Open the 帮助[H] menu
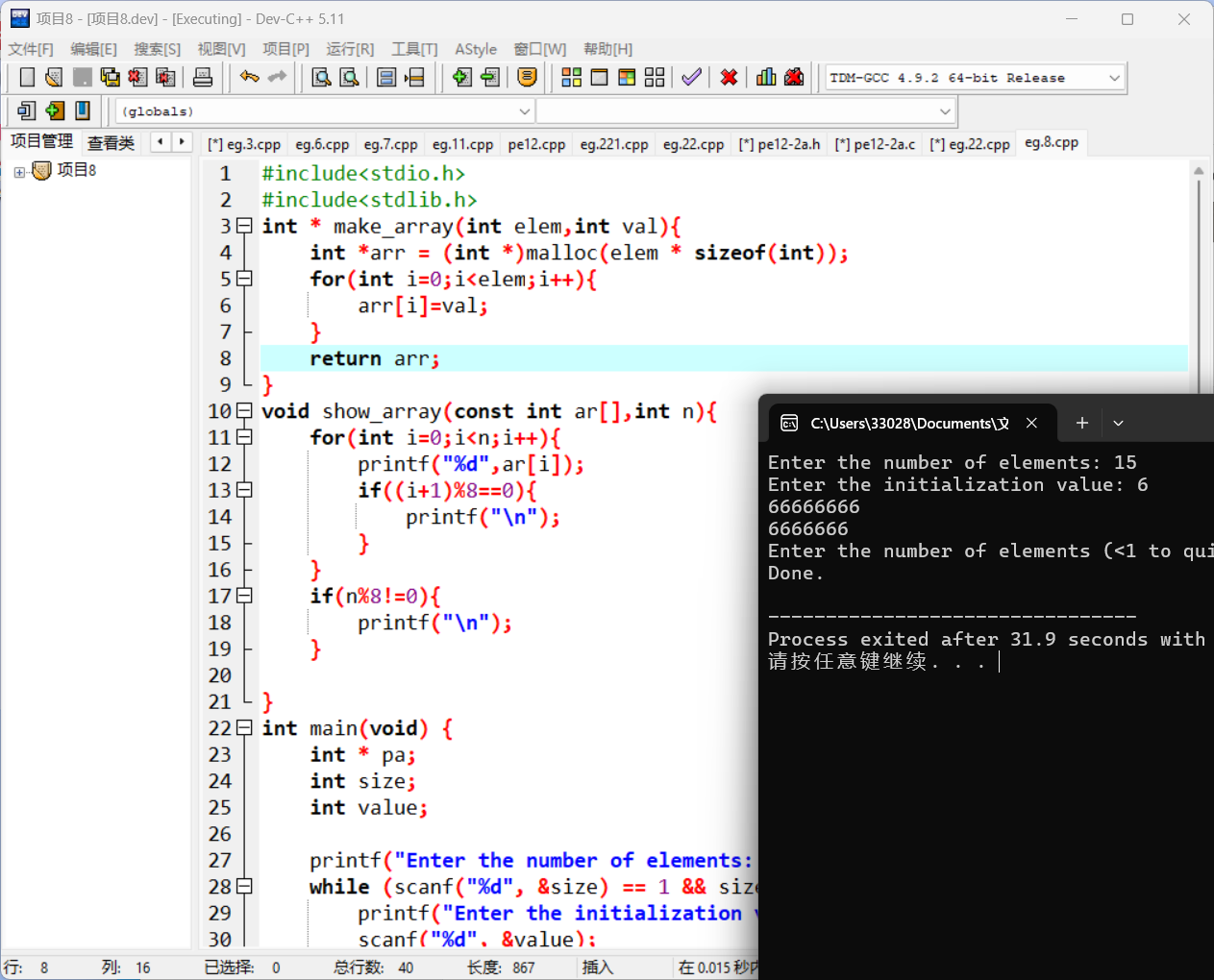Screen dimensions: 1214x980 click(607, 49)
